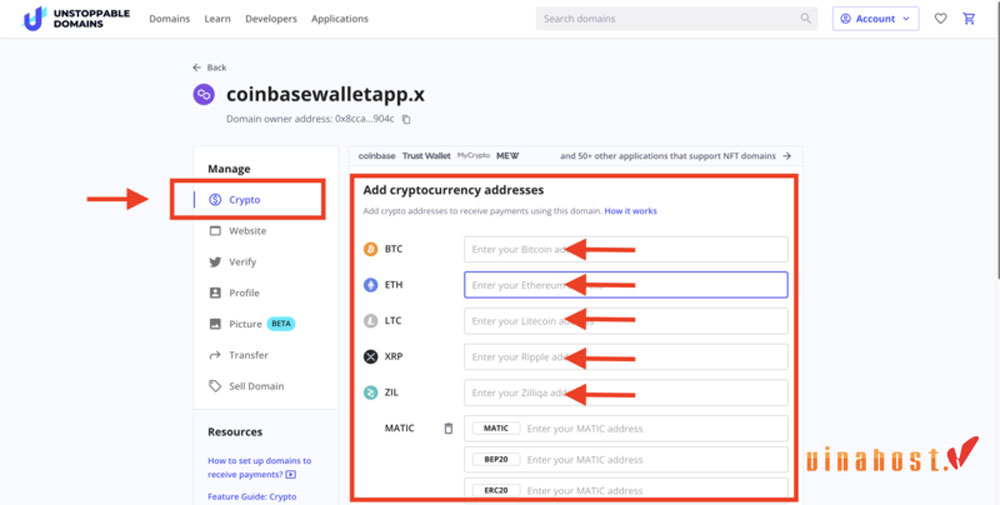Open the Applications menu
The width and height of the screenshot is (1000, 505).
click(x=340, y=18)
